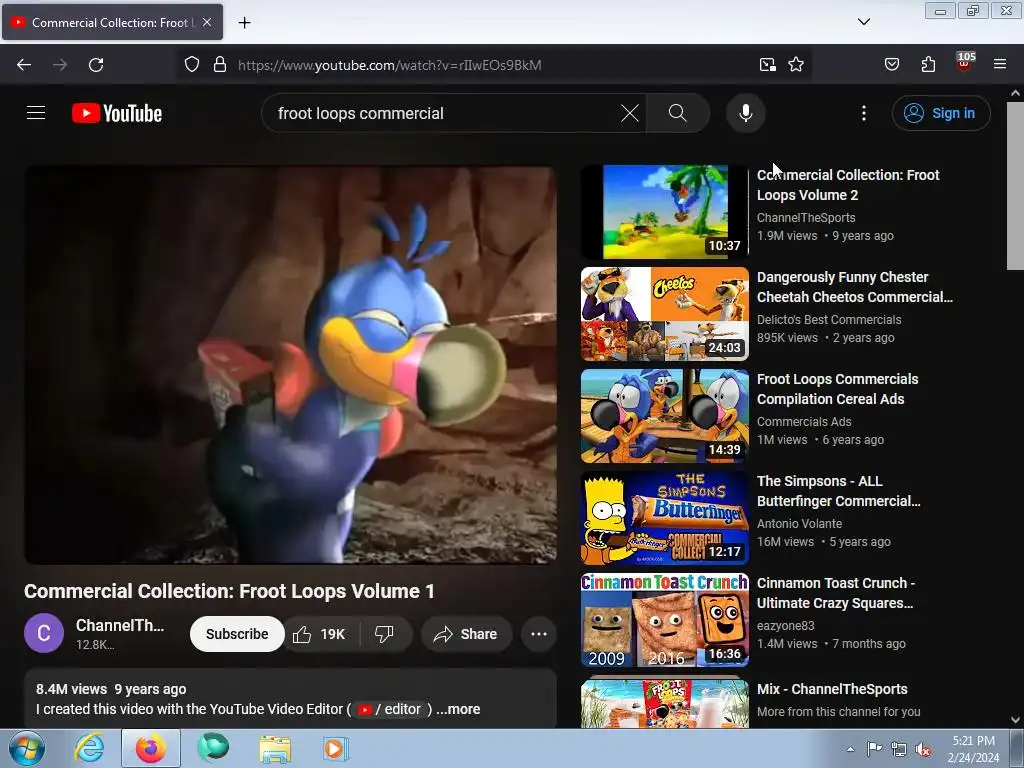Open Froot Loops Commercials Compilation Cereal Ads title

(x=837, y=389)
